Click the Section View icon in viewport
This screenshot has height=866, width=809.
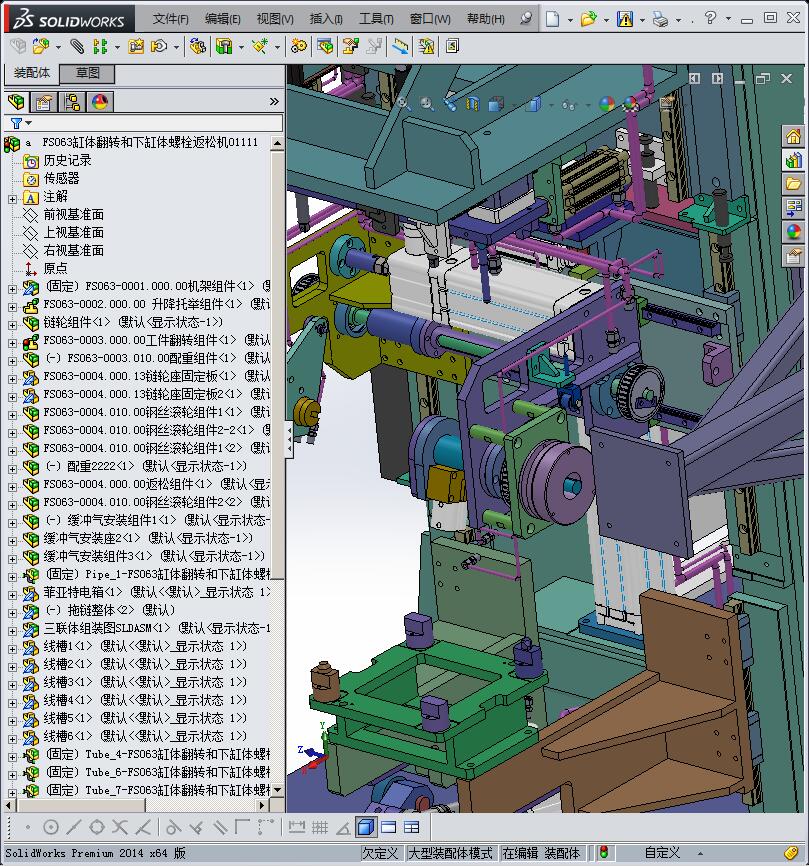pyautogui.click(x=472, y=103)
